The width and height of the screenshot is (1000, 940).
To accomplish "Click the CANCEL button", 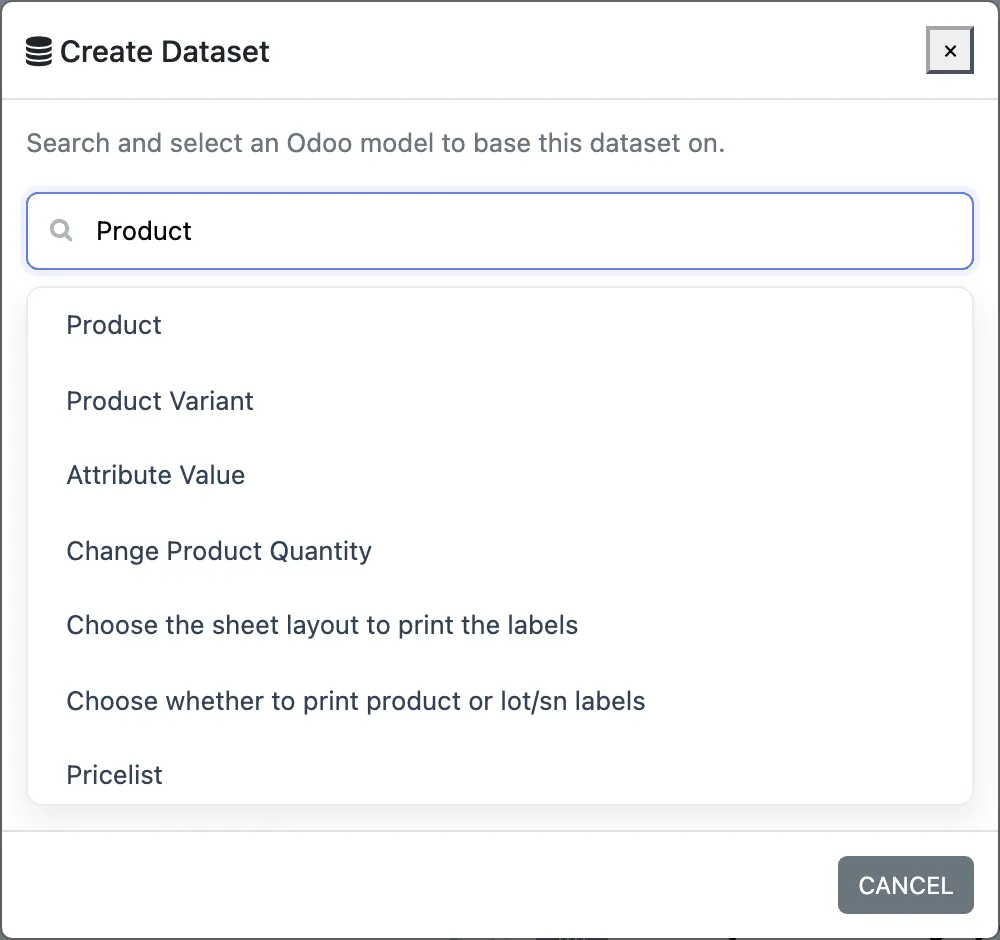I will click(905, 885).
